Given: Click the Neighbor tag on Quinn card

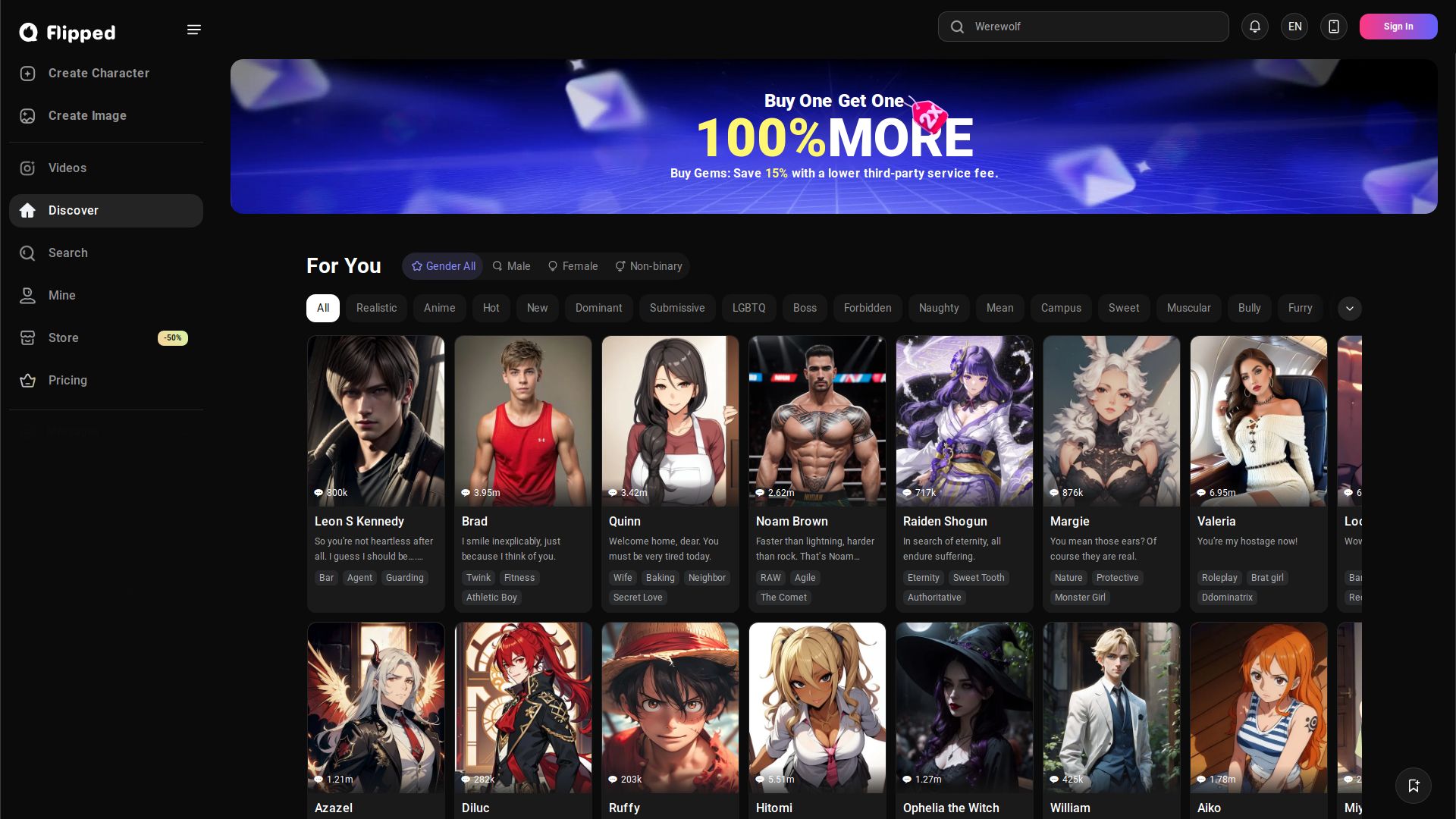Looking at the screenshot, I should tap(707, 578).
